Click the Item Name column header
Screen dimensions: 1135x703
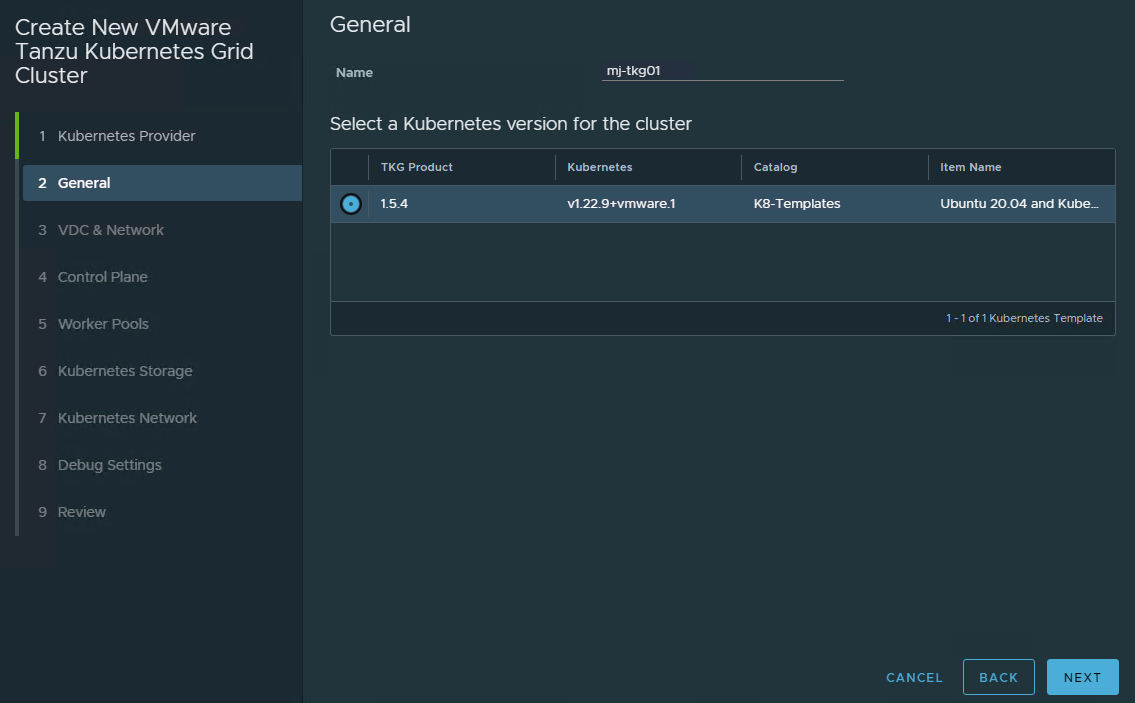click(x=971, y=167)
